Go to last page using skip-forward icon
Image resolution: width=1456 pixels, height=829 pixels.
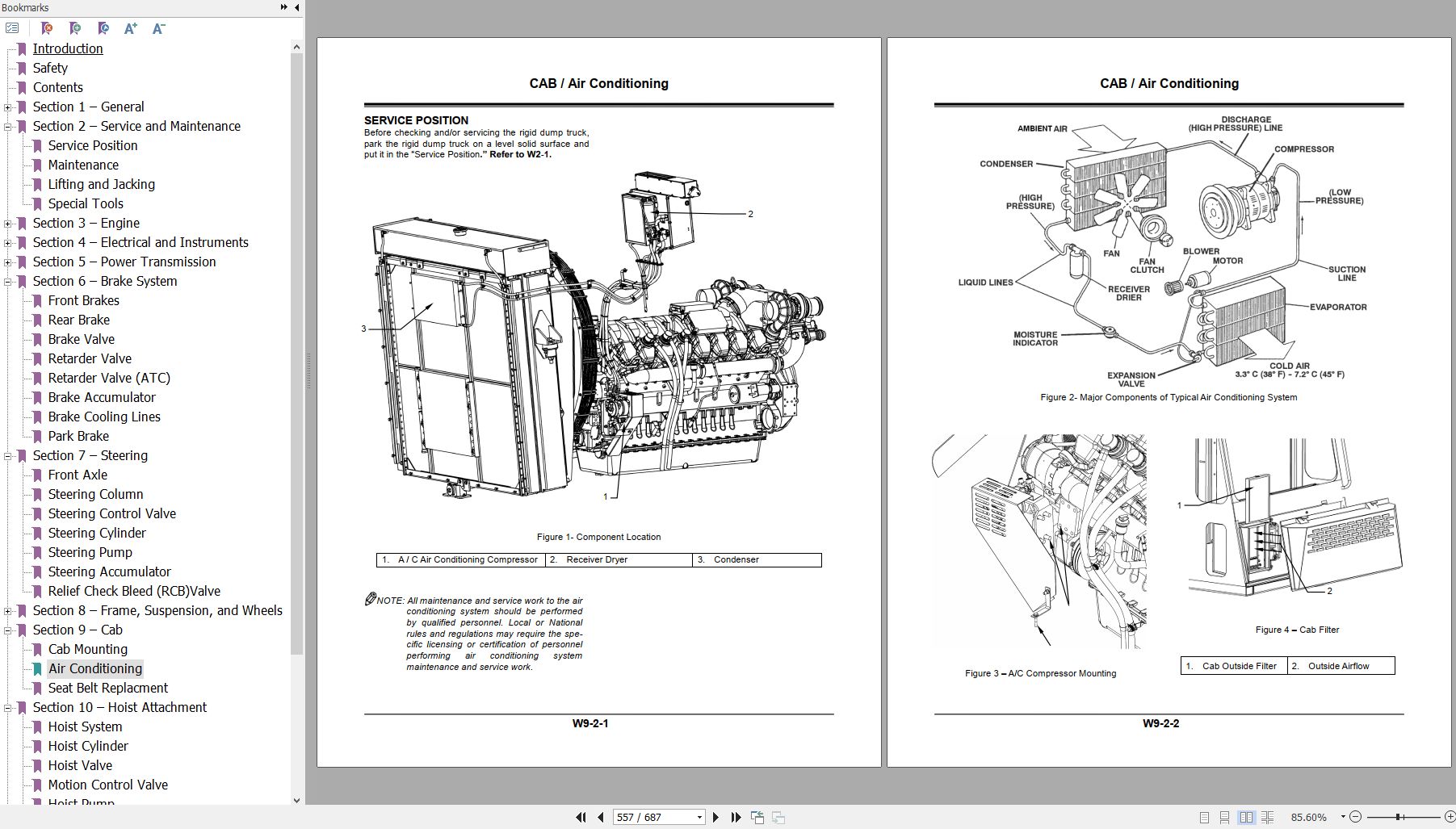click(736, 817)
